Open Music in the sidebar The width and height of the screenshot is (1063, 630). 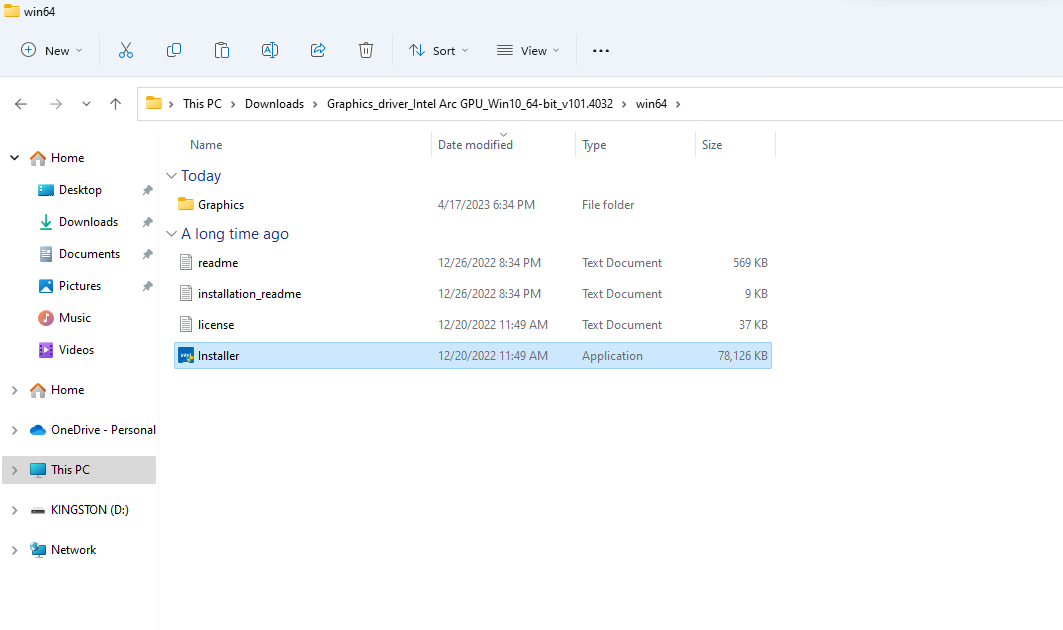(75, 317)
